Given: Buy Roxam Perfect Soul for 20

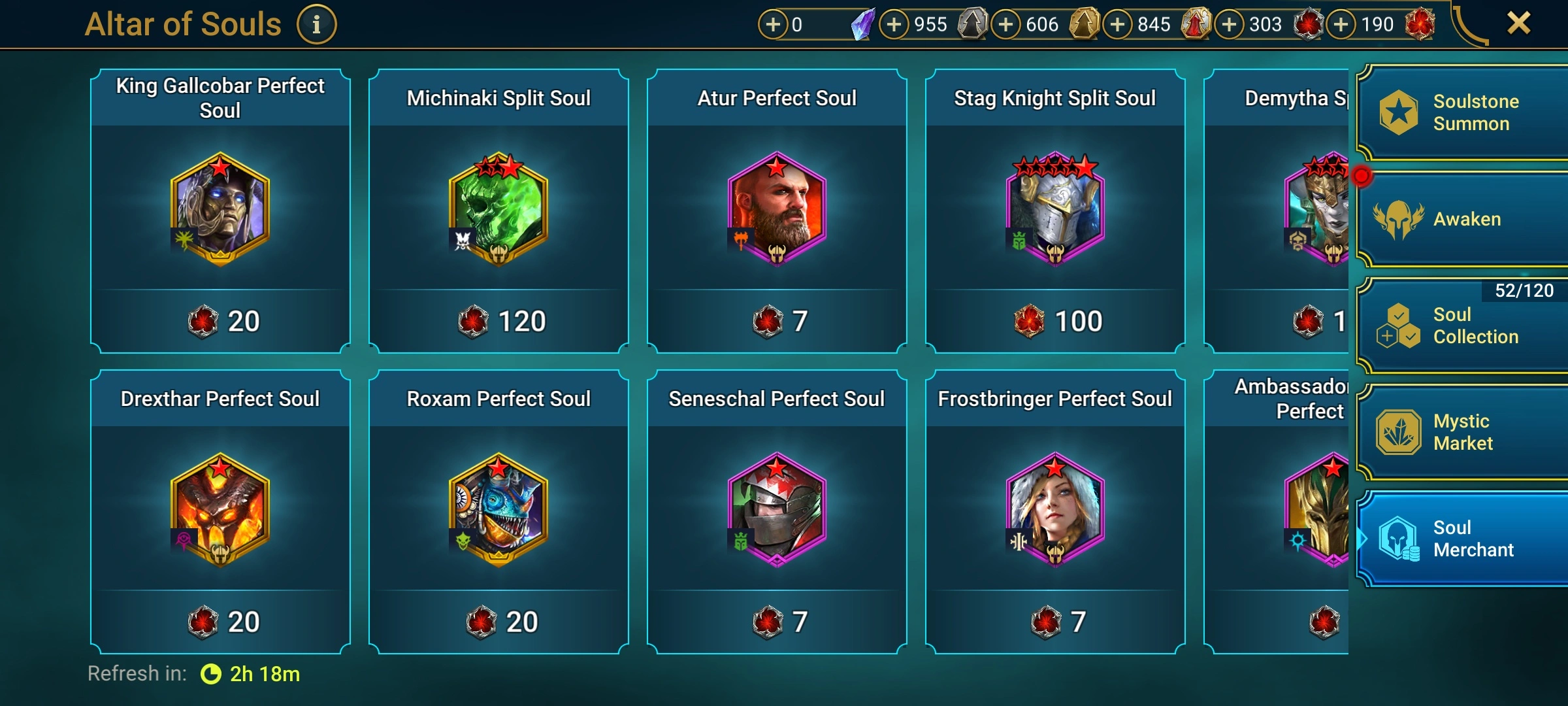Looking at the screenshot, I should pos(498,622).
